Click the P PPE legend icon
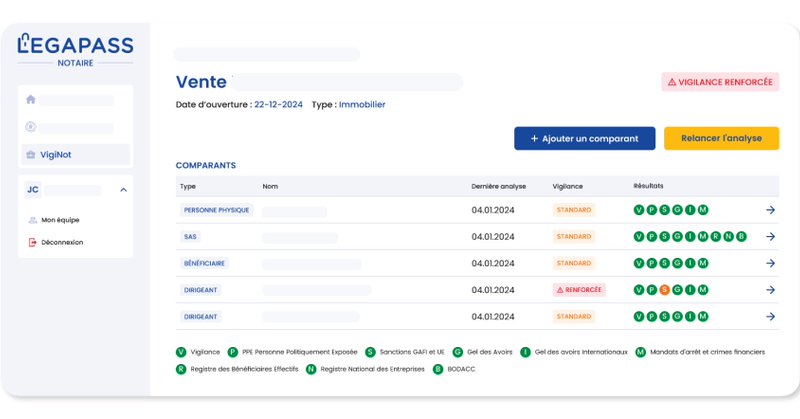Screen dimensions: 800x419 [x=233, y=352]
